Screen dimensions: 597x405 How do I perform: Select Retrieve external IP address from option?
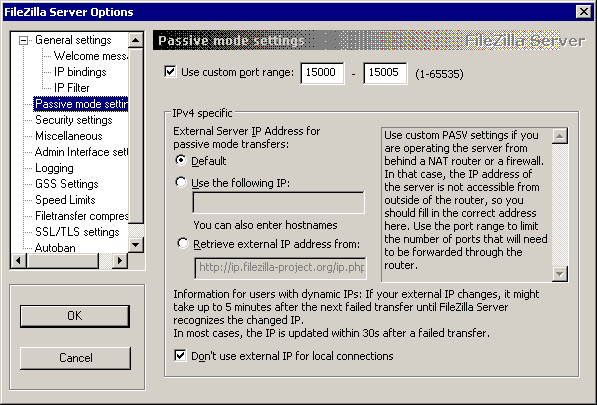pyautogui.click(x=183, y=243)
